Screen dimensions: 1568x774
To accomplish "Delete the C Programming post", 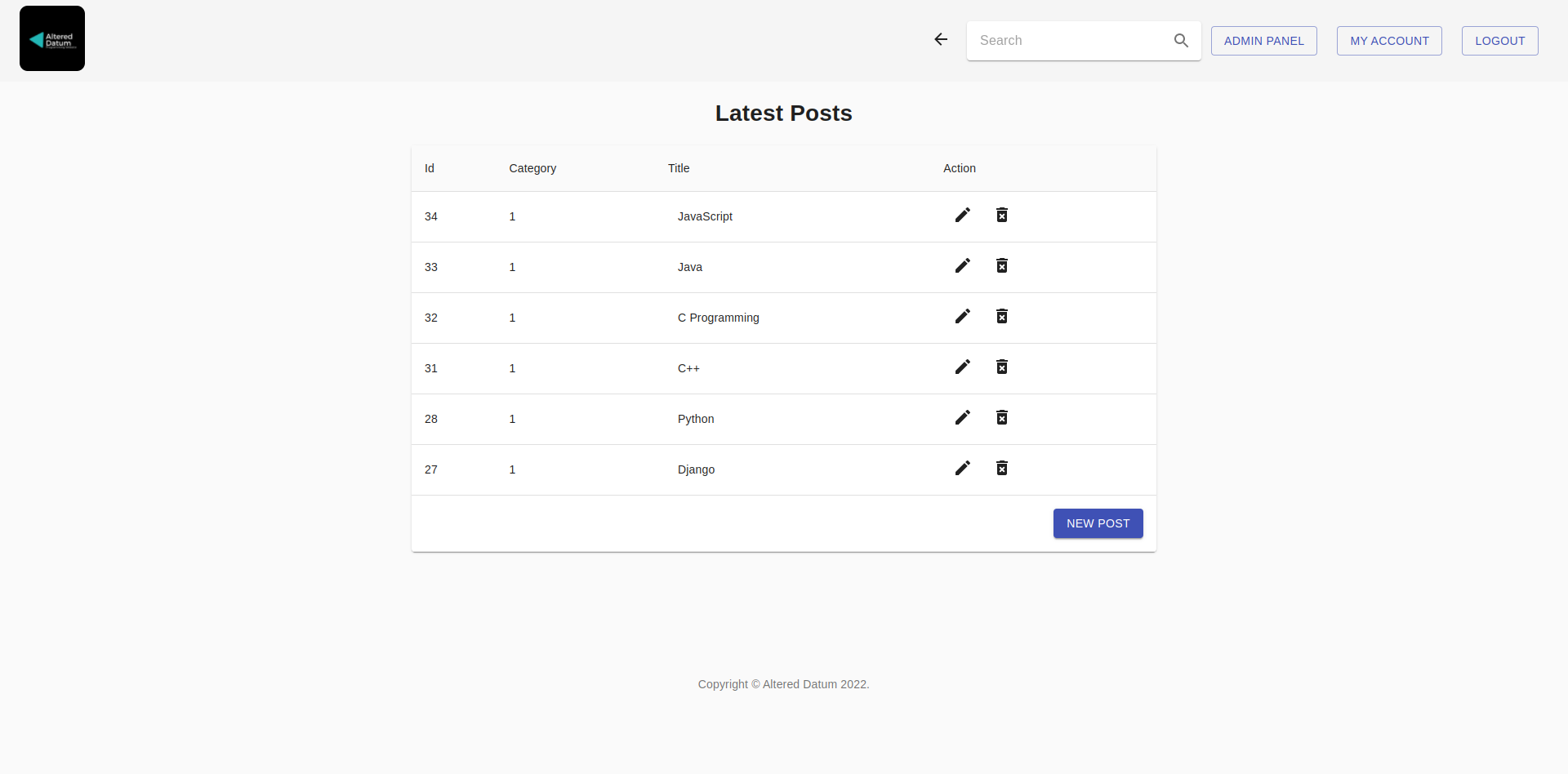I will [x=1002, y=316].
